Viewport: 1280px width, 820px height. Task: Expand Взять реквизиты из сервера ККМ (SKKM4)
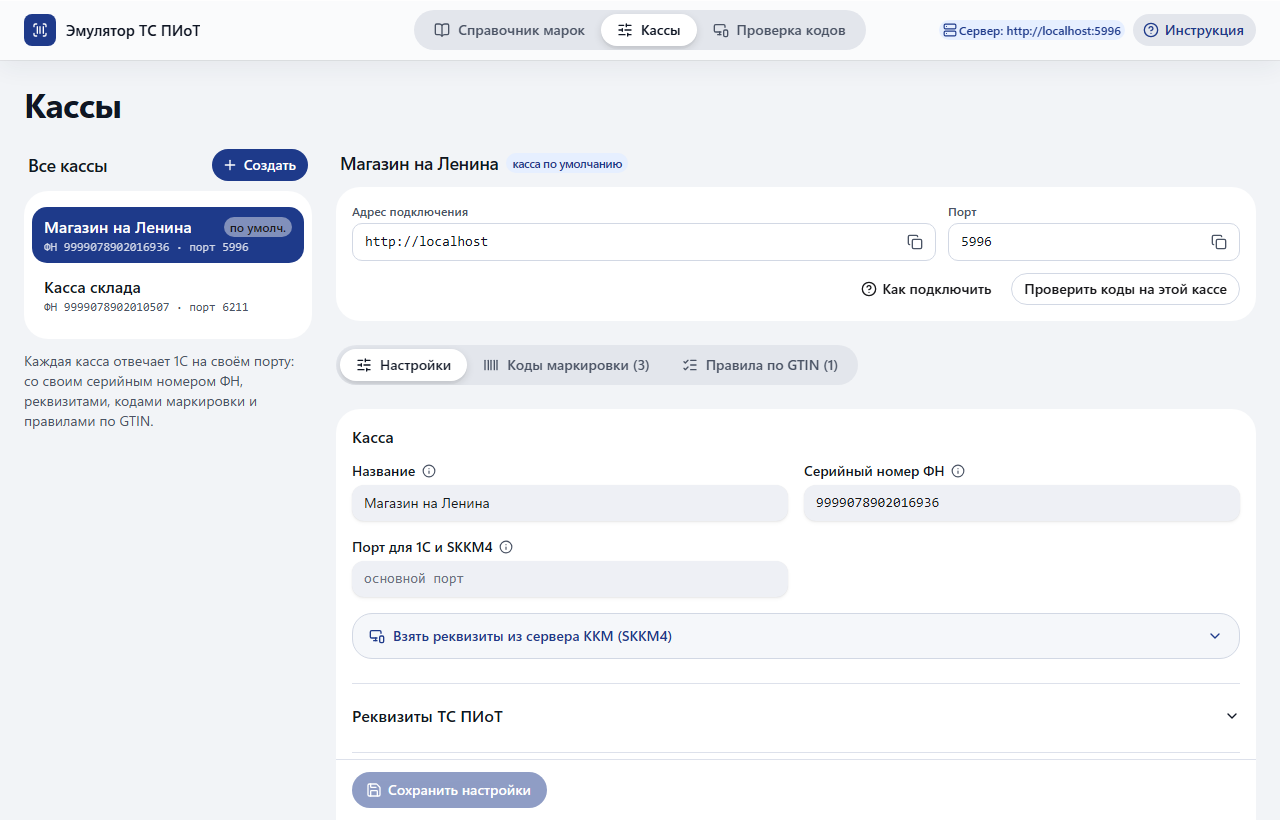[x=796, y=636]
